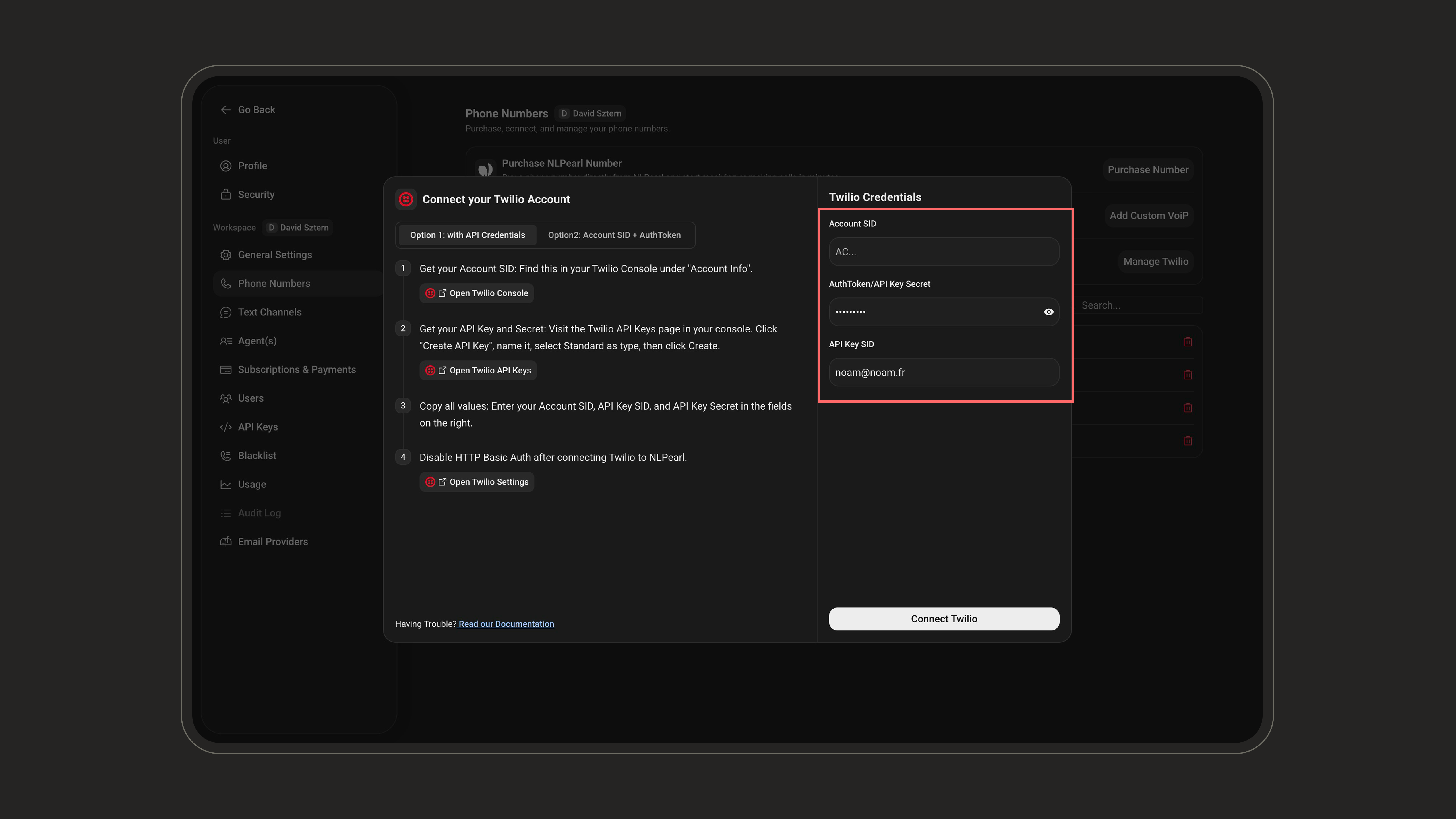Viewport: 1456px width, 819px height.
Task: Click the Agent(s) sidebar icon
Action: pyautogui.click(x=226, y=341)
